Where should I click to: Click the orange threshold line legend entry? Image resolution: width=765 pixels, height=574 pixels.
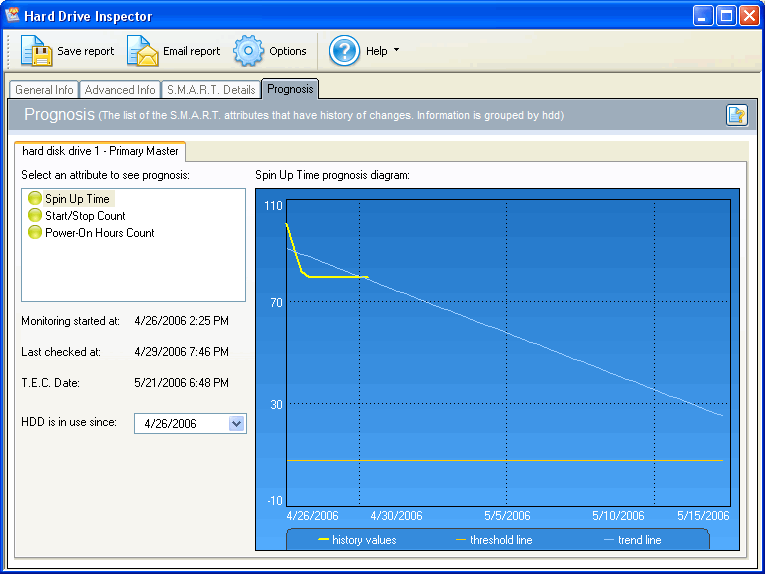494,540
